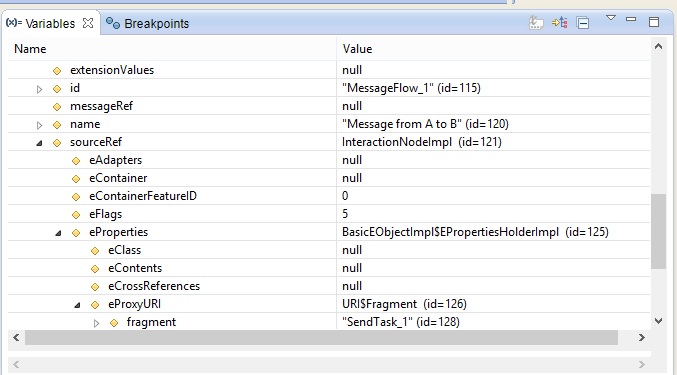Collapse the sourceRef tree node

(39, 143)
